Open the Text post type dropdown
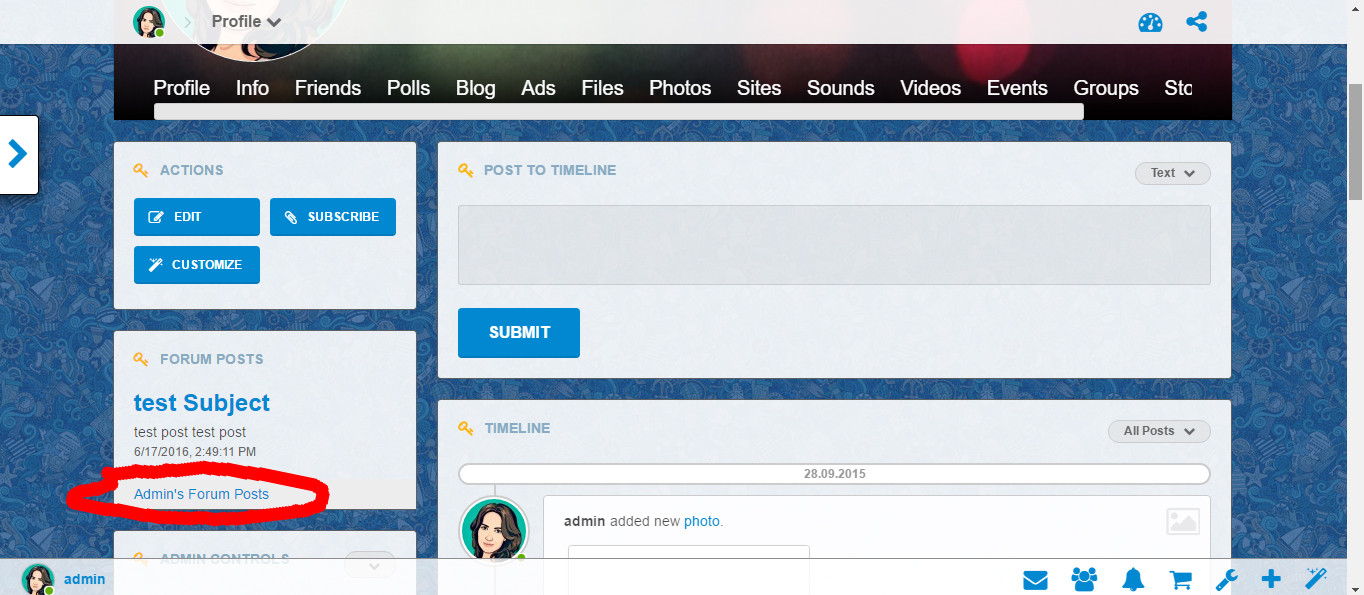Image resolution: width=1364 pixels, height=595 pixels. (1172, 173)
